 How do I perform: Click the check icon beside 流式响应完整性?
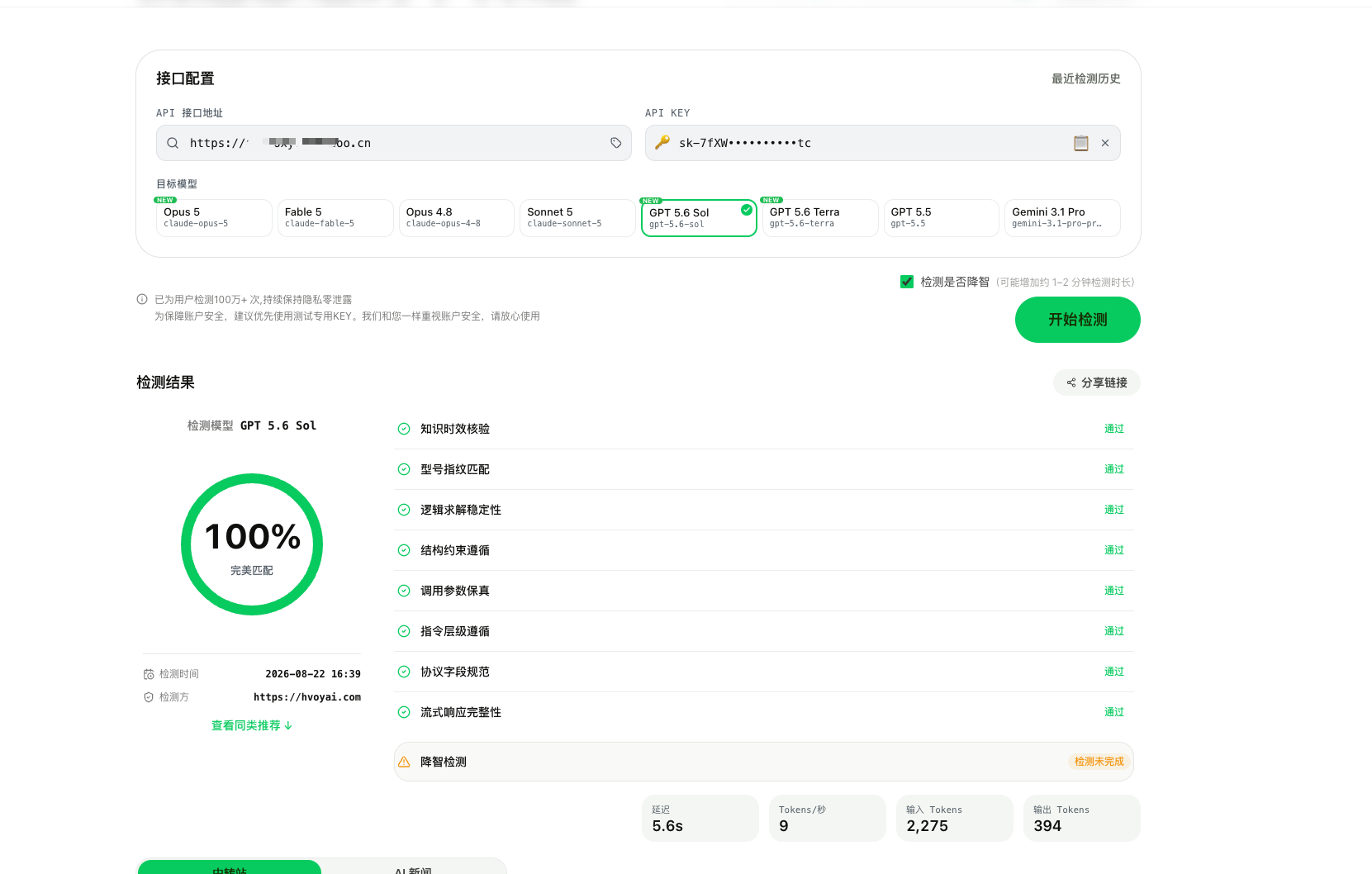tap(404, 712)
